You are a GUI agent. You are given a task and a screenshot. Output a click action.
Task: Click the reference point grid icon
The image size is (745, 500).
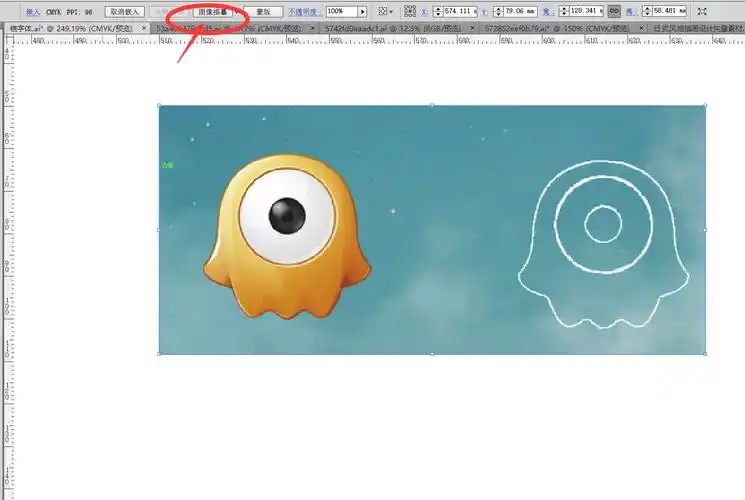pyautogui.click(x=409, y=12)
